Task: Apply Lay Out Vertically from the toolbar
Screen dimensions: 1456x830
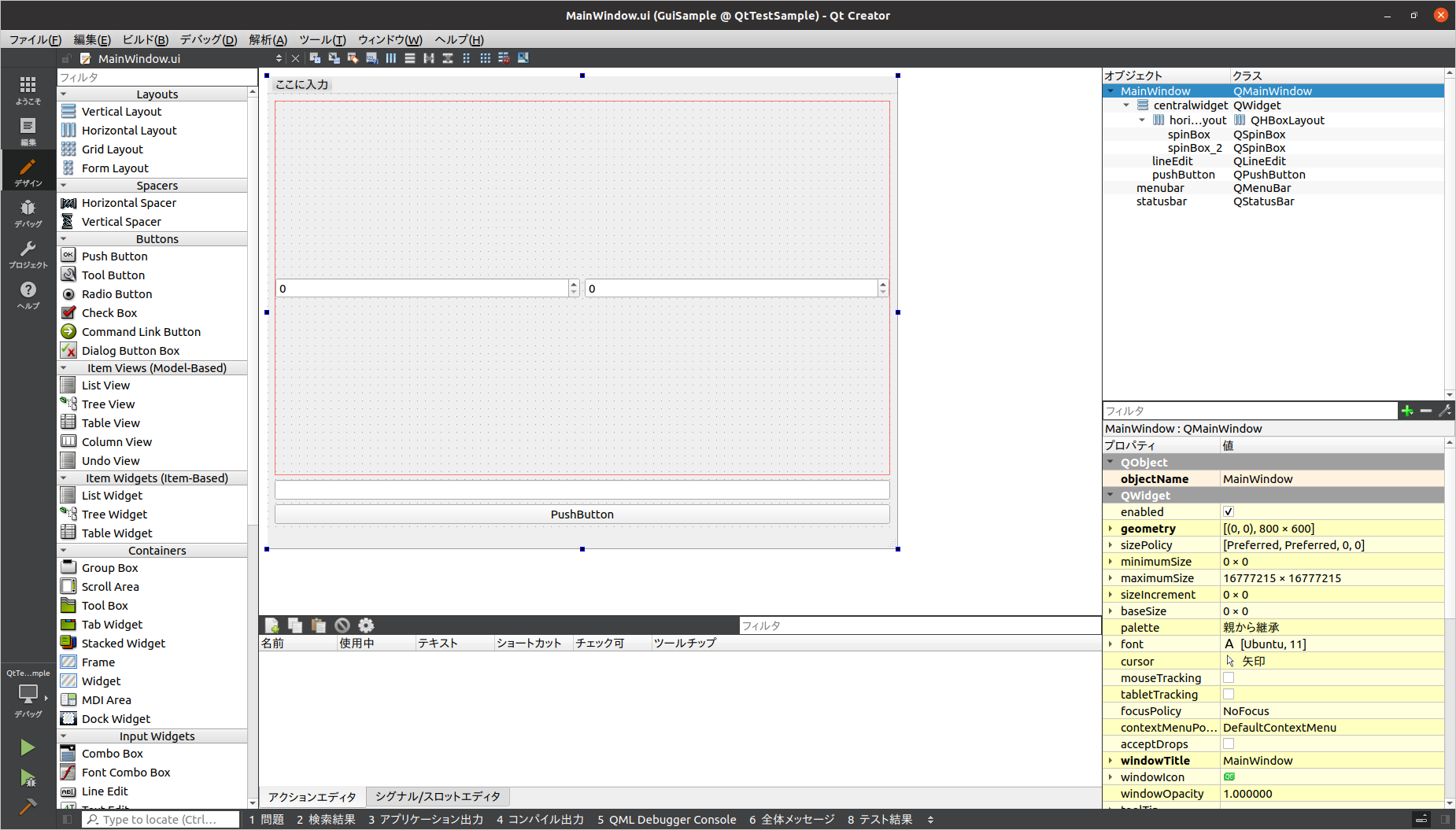Action: 410,58
